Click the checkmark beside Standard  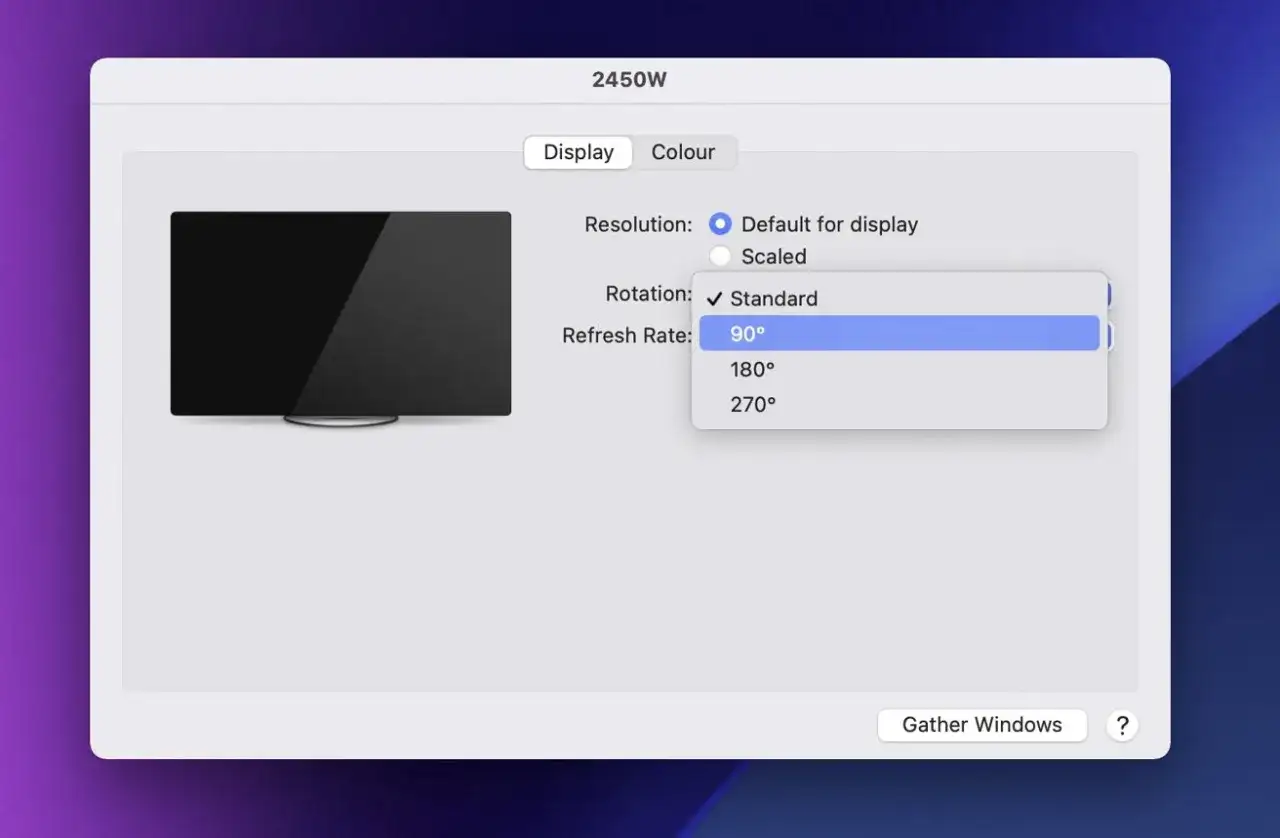click(714, 299)
